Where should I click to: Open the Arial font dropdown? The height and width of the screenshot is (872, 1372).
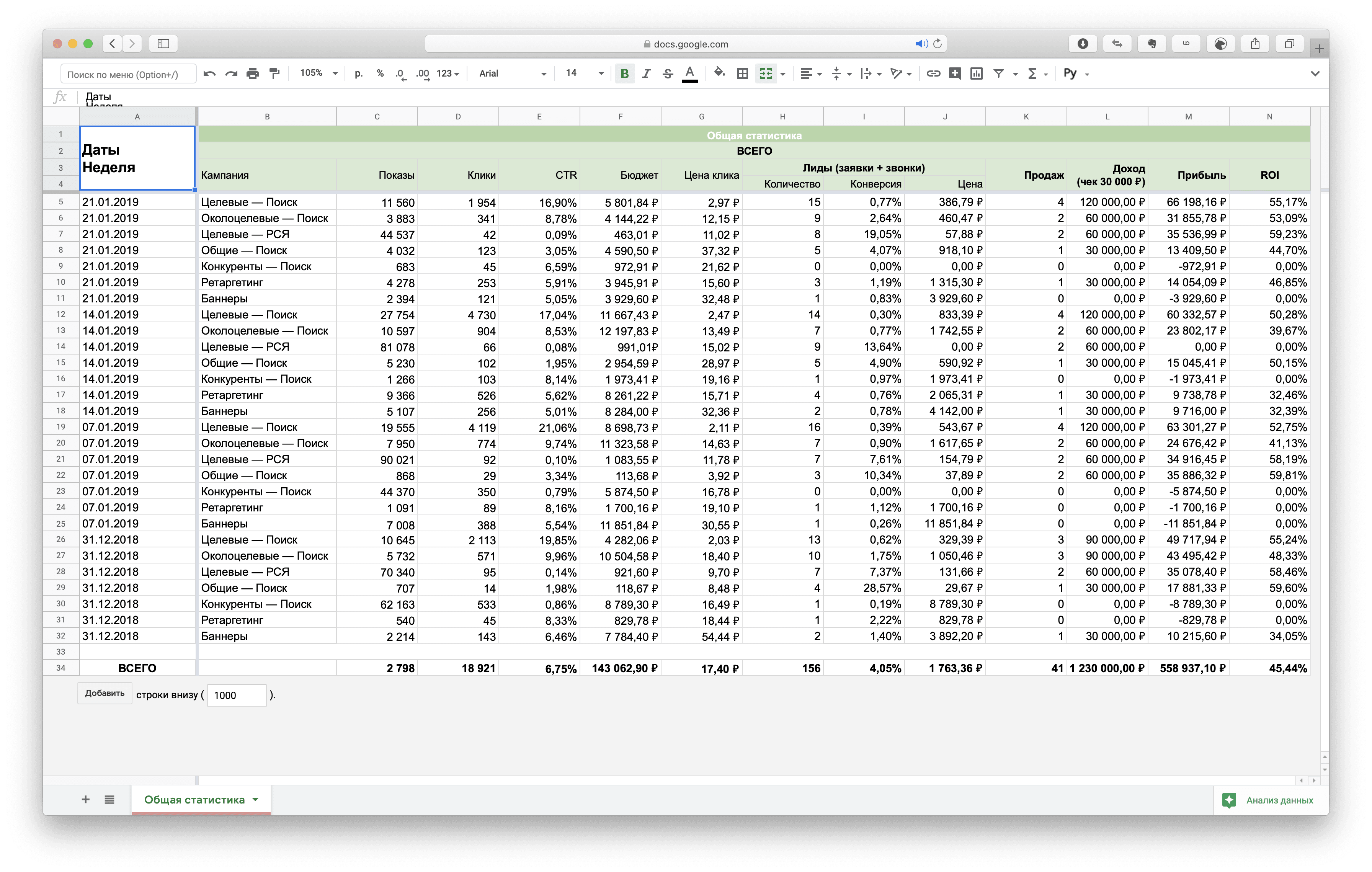(x=512, y=73)
